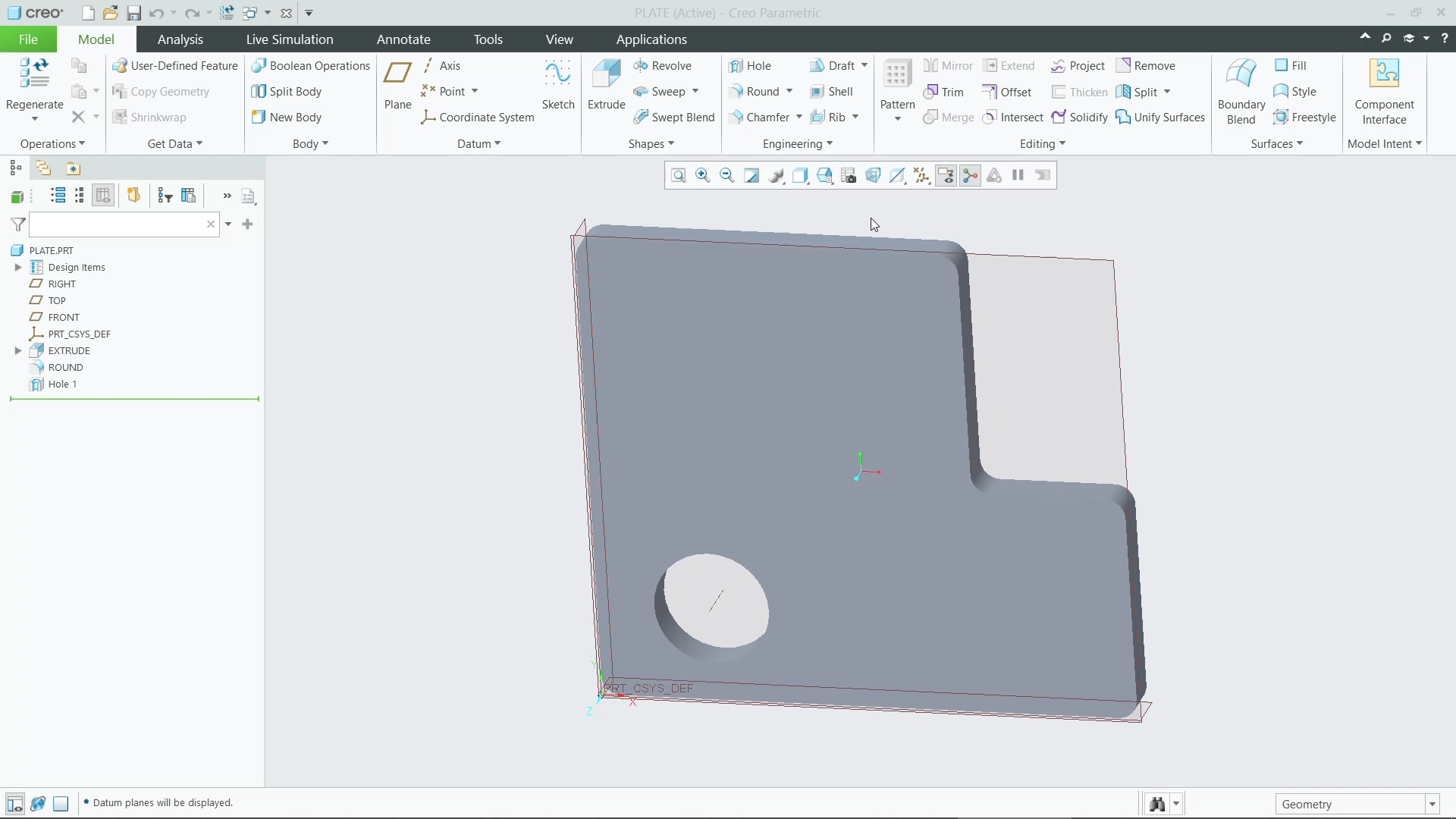Select Hole 1 in the model tree
The width and height of the screenshot is (1456, 819).
pyautogui.click(x=62, y=384)
